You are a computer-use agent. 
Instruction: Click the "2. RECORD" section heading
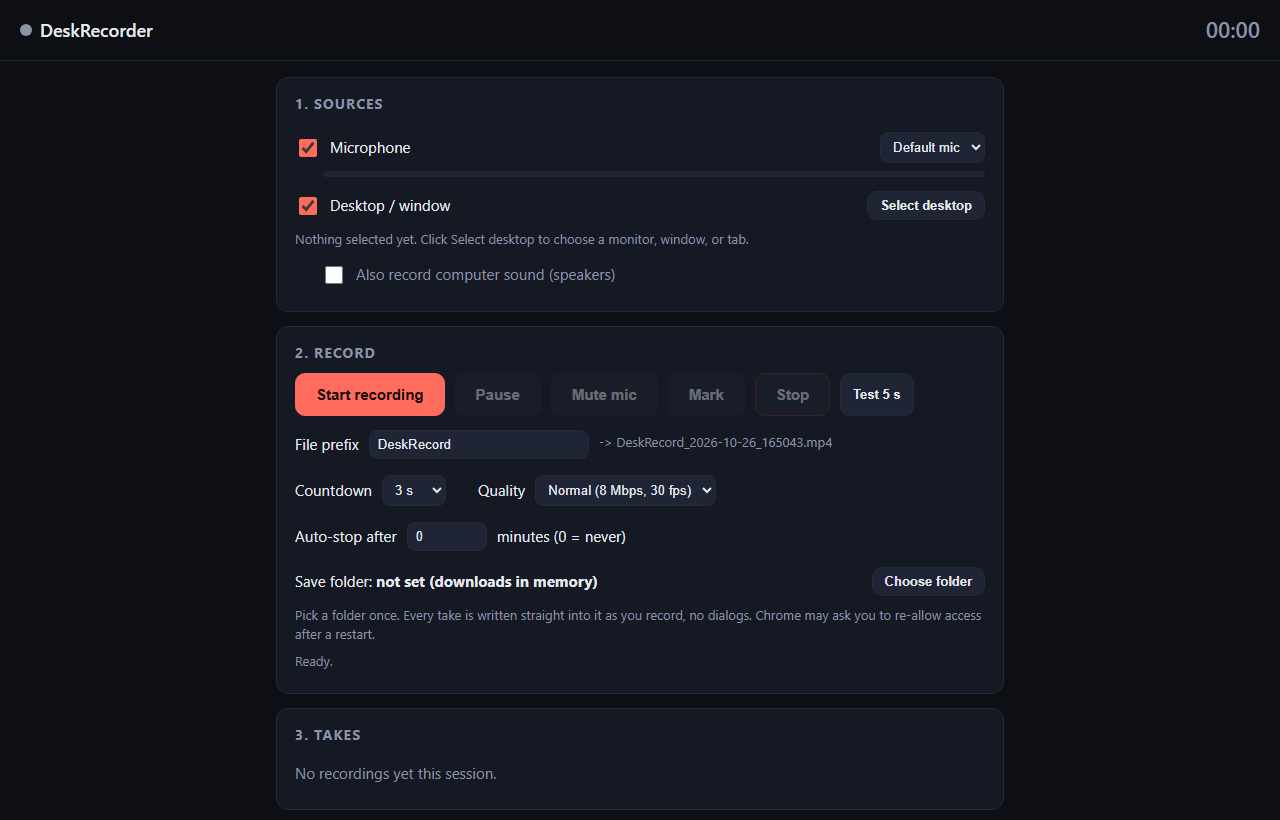335,353
